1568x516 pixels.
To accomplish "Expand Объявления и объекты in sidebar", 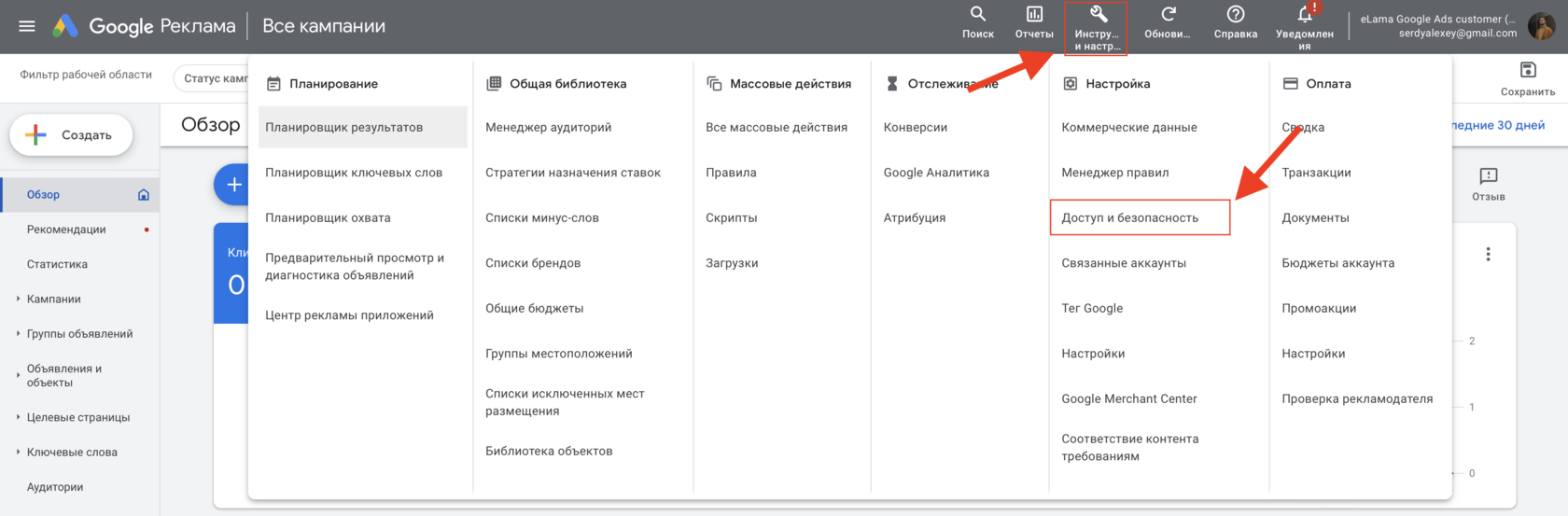I will [18, 375].
